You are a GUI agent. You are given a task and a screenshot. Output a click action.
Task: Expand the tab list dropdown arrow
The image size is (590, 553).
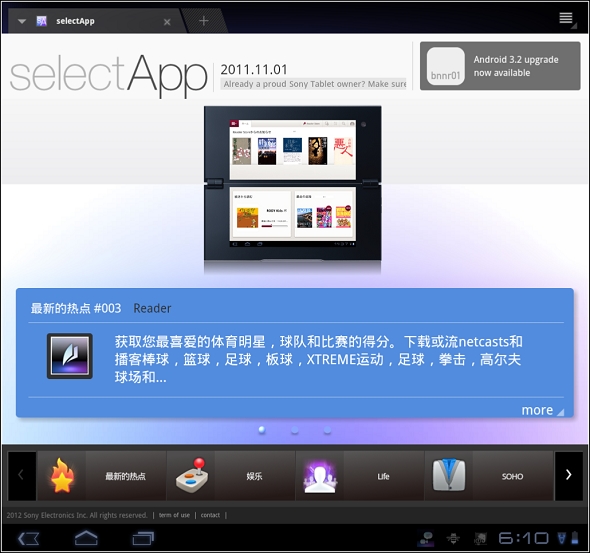coord(22,21)
